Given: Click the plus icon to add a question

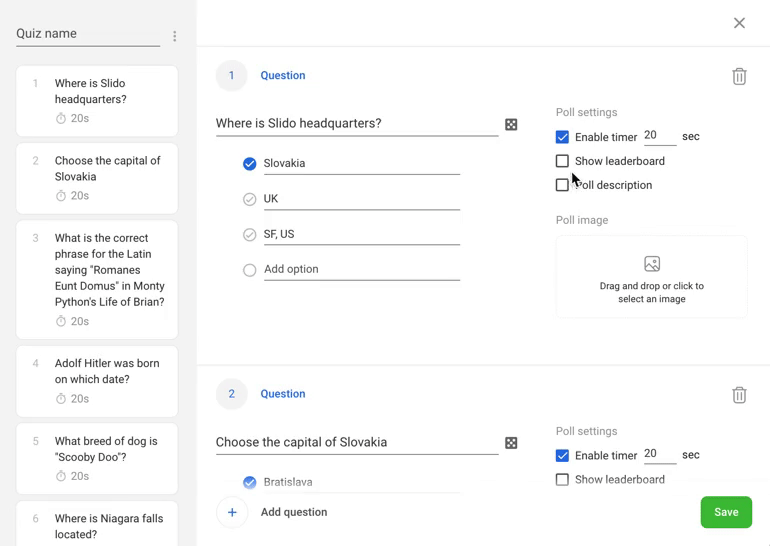Looking at the screenshot, I should point(232,512).
